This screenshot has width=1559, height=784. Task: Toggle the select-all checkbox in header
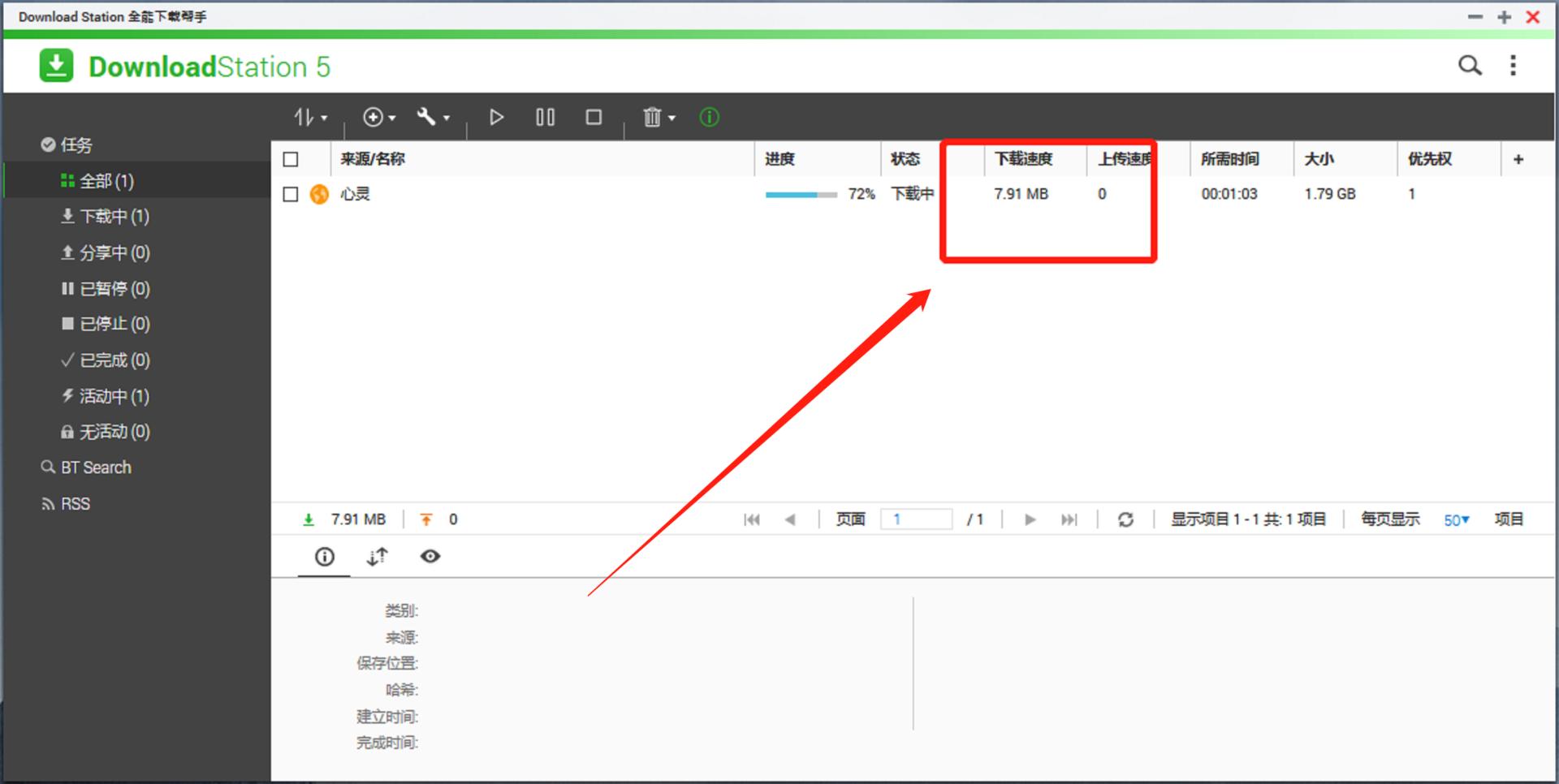(291, 159)
